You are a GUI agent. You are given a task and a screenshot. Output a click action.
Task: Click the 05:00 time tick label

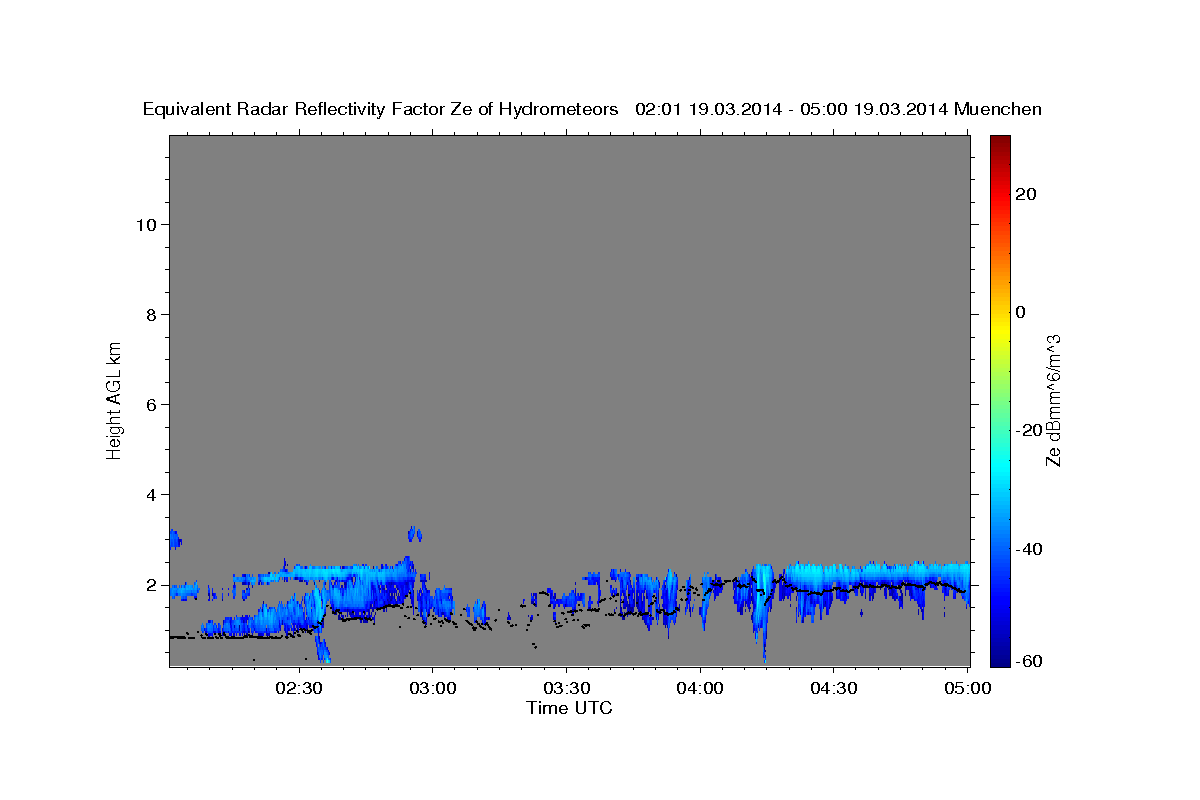967,688
